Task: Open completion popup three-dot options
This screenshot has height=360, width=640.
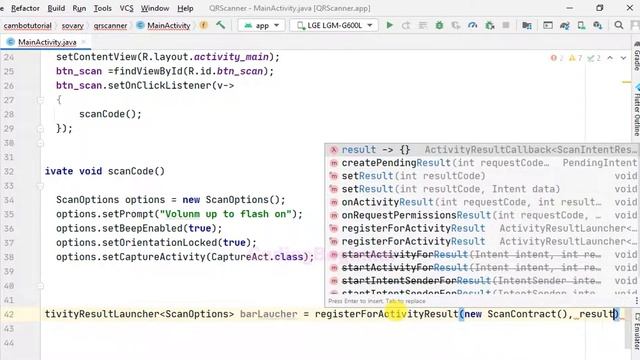Action: click(x=636, y=301)
